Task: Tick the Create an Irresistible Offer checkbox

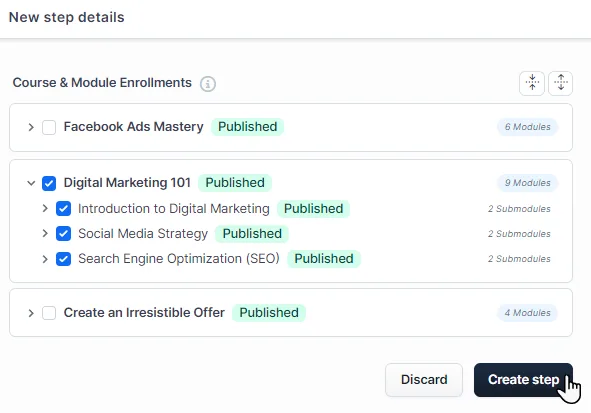Action: 49,313
